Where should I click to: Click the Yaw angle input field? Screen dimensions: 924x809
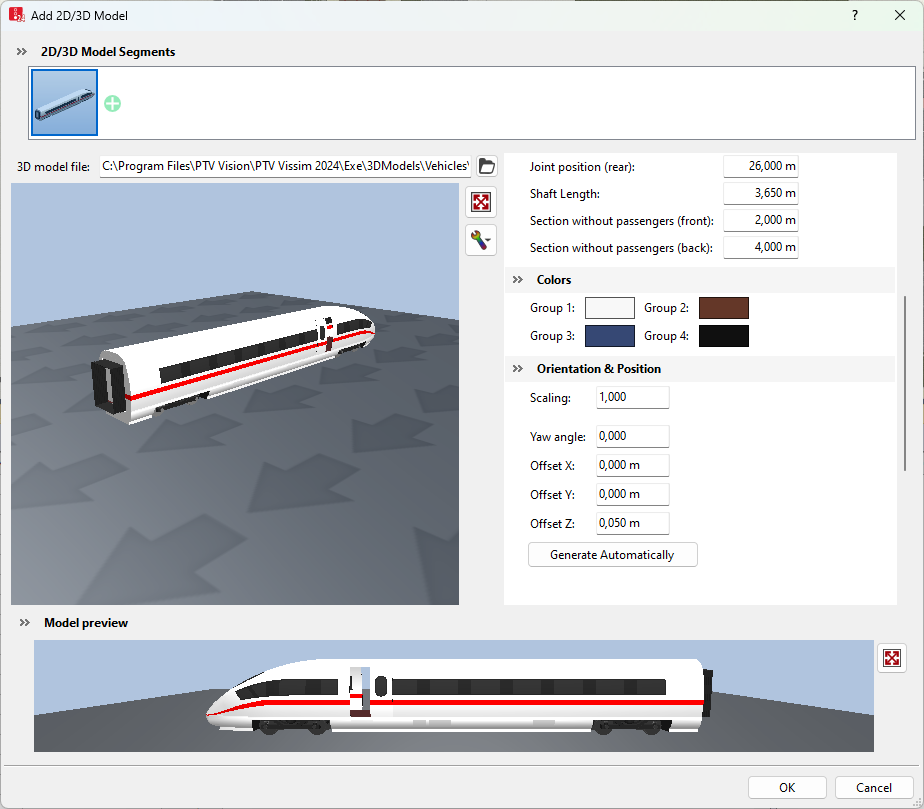point(633,436)
